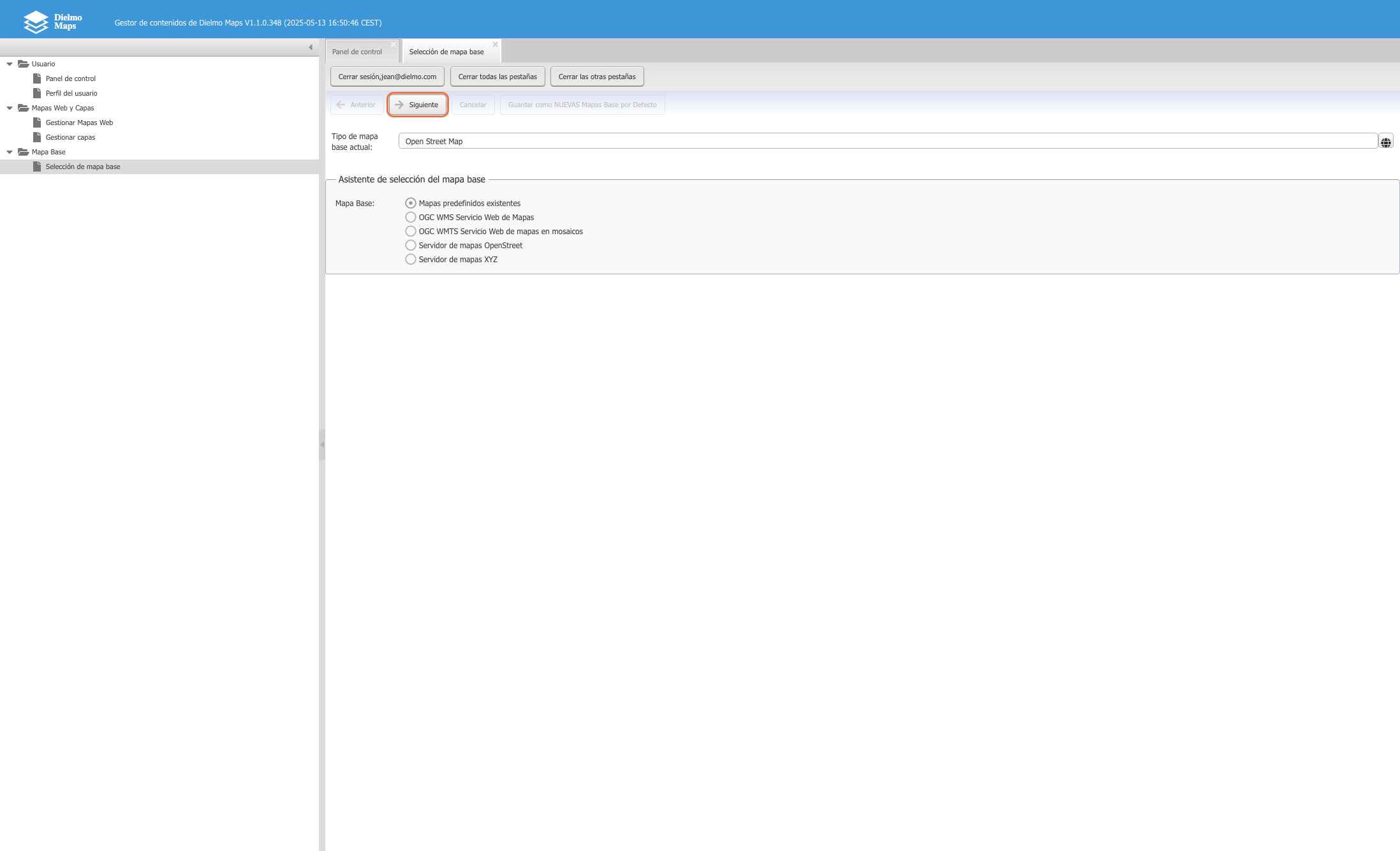Close the Selección de mapa base tab

[x=495, y=45]
